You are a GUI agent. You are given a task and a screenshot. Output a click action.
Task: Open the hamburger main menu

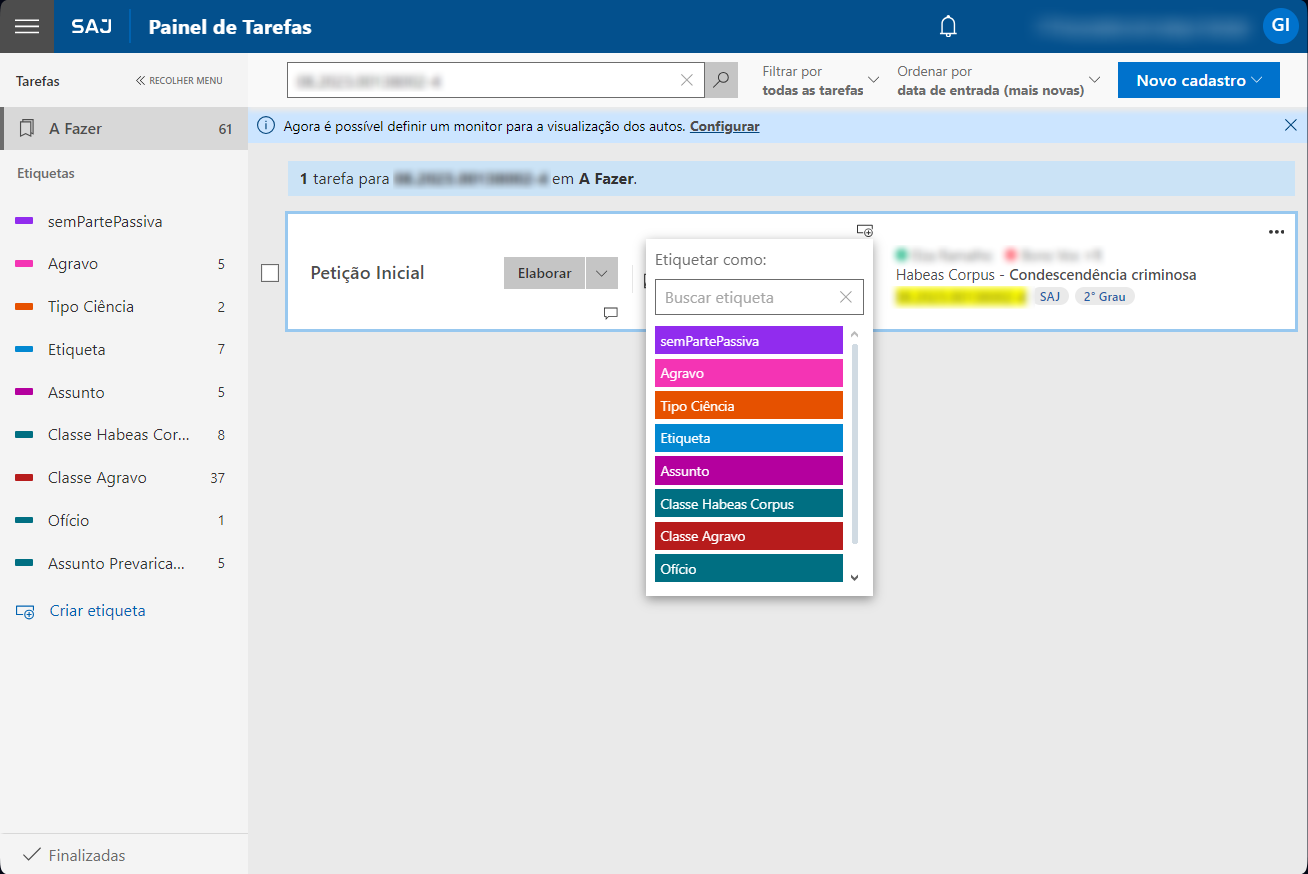[27, 26]
